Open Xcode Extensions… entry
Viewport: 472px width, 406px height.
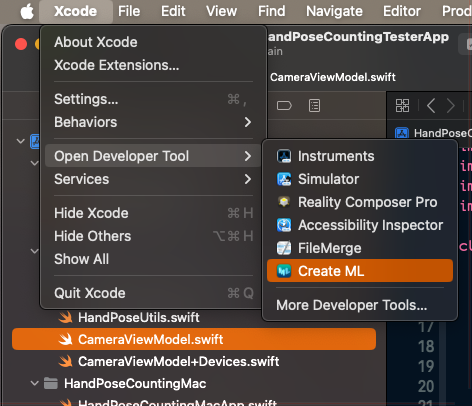coord(153,65)
